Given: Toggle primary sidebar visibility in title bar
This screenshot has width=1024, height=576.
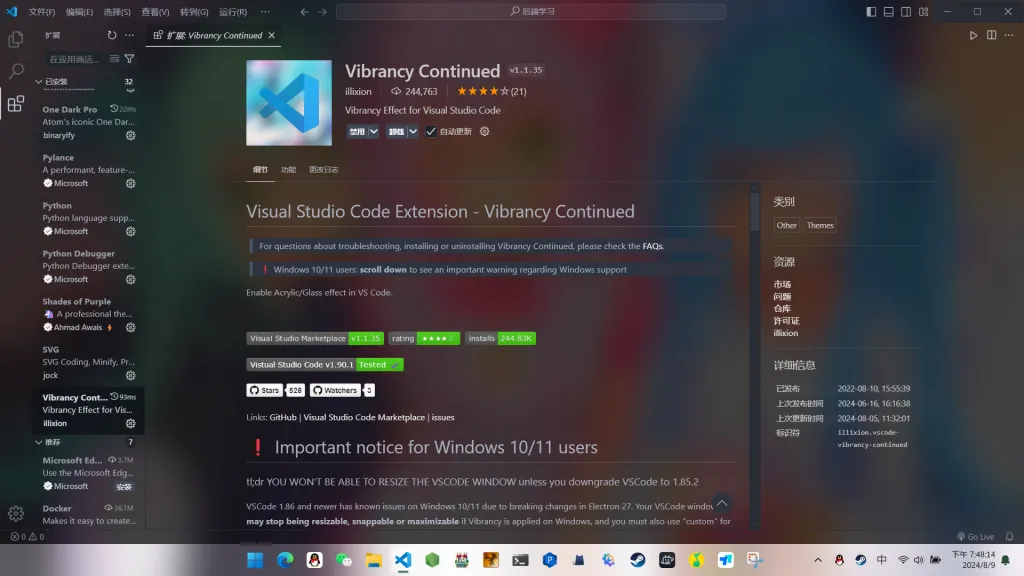Looking at the screenshot, I should [x=871, y=12].
